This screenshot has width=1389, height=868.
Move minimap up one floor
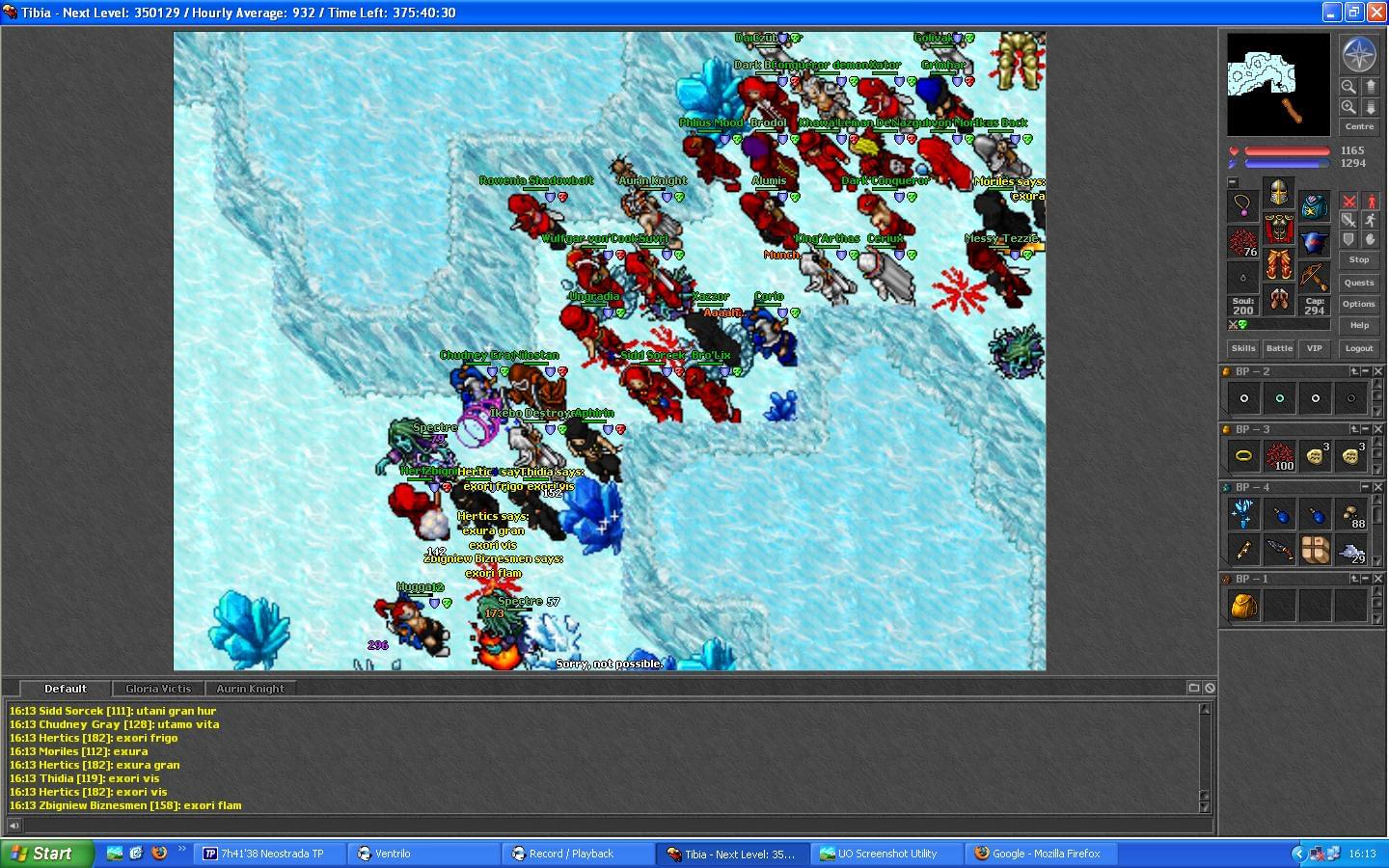[x=1371, y=87]
